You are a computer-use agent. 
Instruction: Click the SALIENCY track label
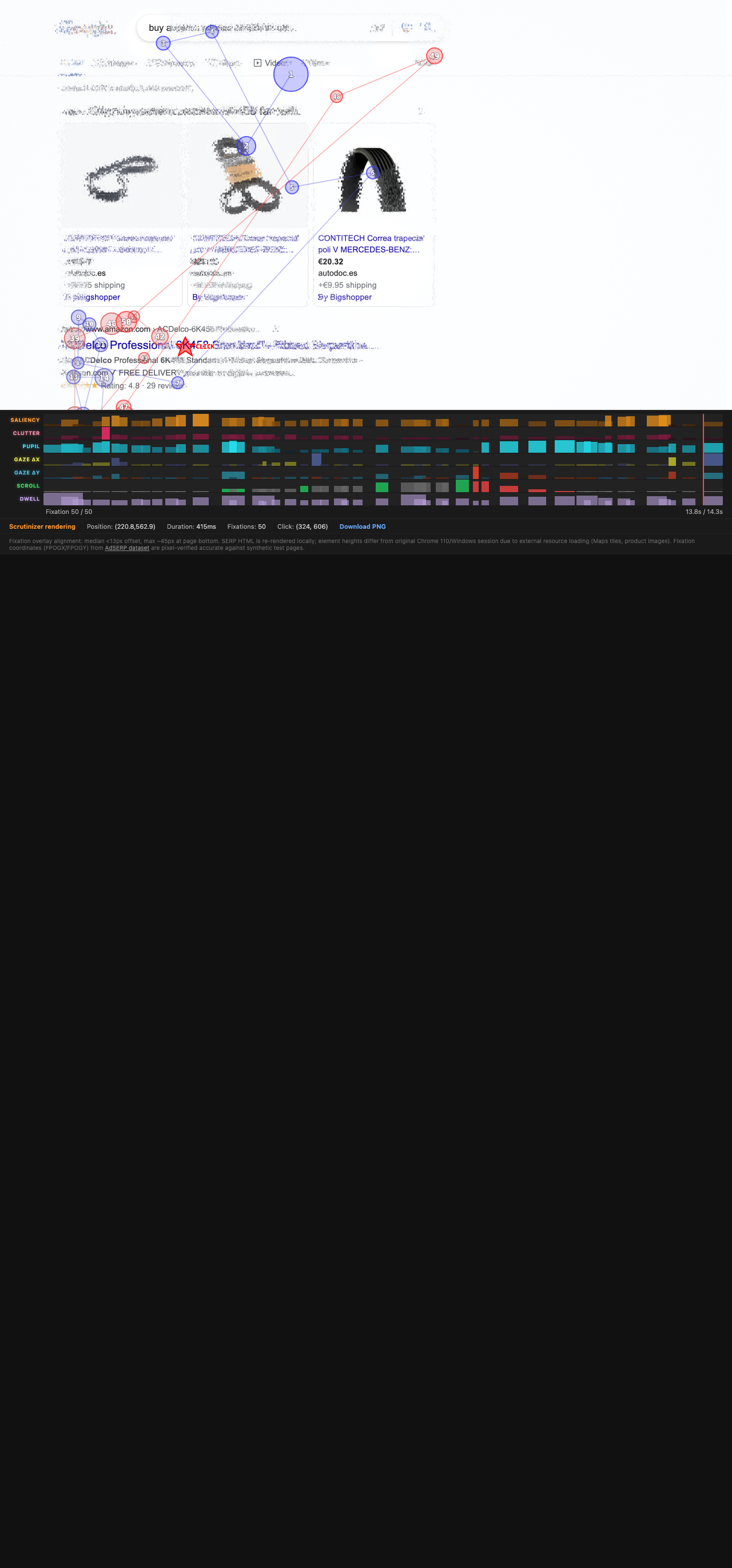pos(25,420)
